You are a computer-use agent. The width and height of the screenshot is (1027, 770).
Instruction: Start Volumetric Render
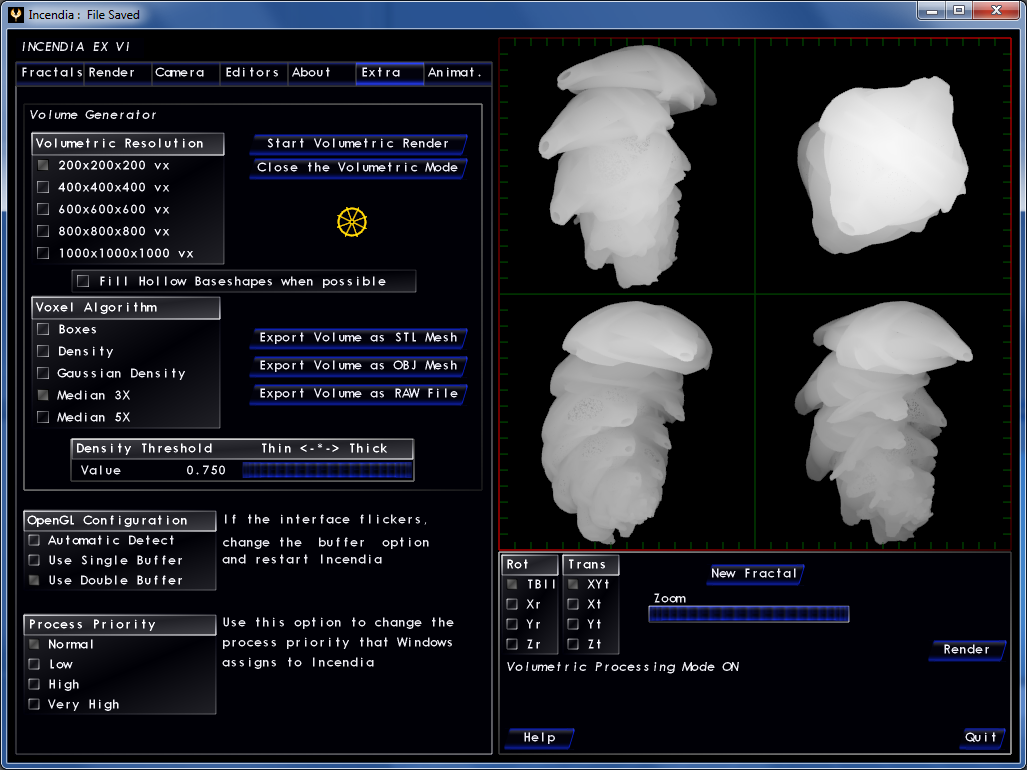(x=358, y=143)
